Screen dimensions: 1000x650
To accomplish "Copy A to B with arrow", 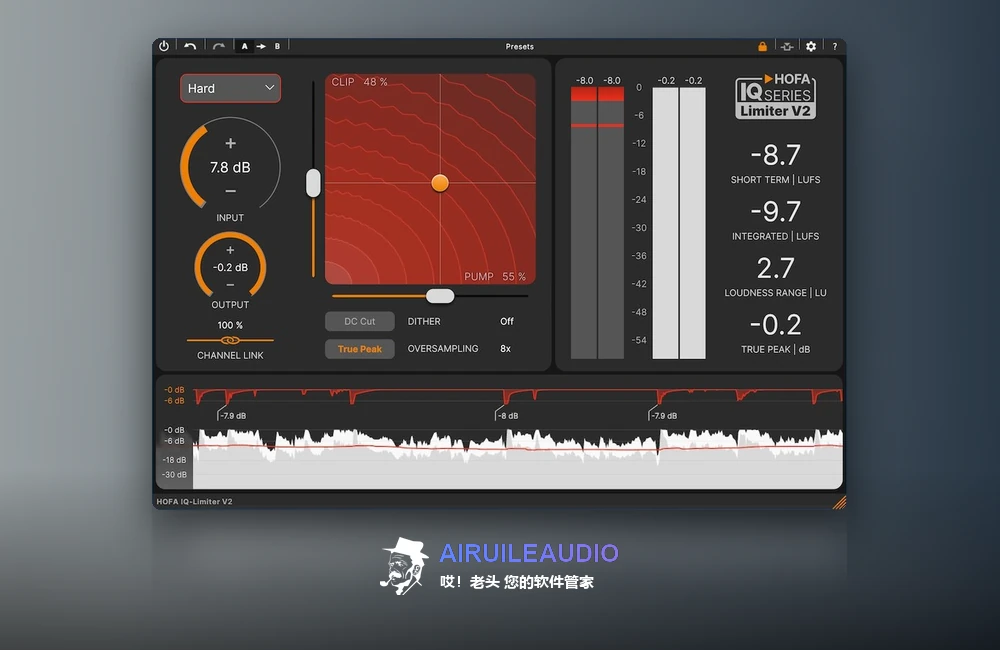I will (x=261, y=46).
